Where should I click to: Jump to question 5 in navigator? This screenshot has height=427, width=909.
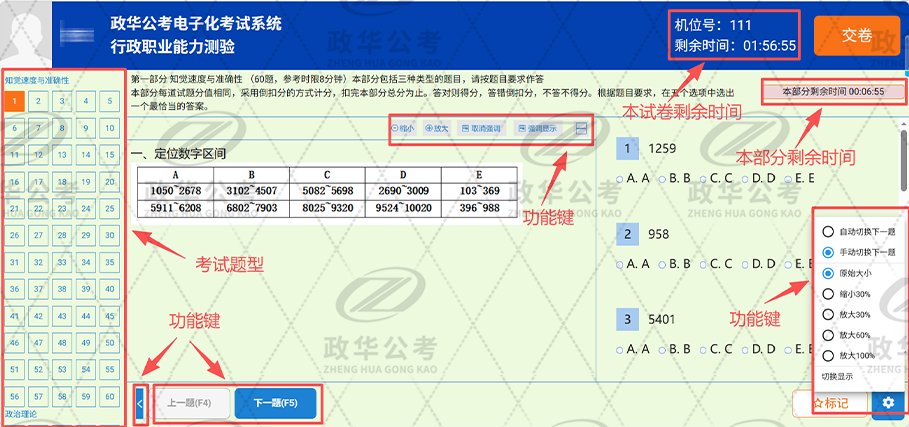click(x=110, y=102)
